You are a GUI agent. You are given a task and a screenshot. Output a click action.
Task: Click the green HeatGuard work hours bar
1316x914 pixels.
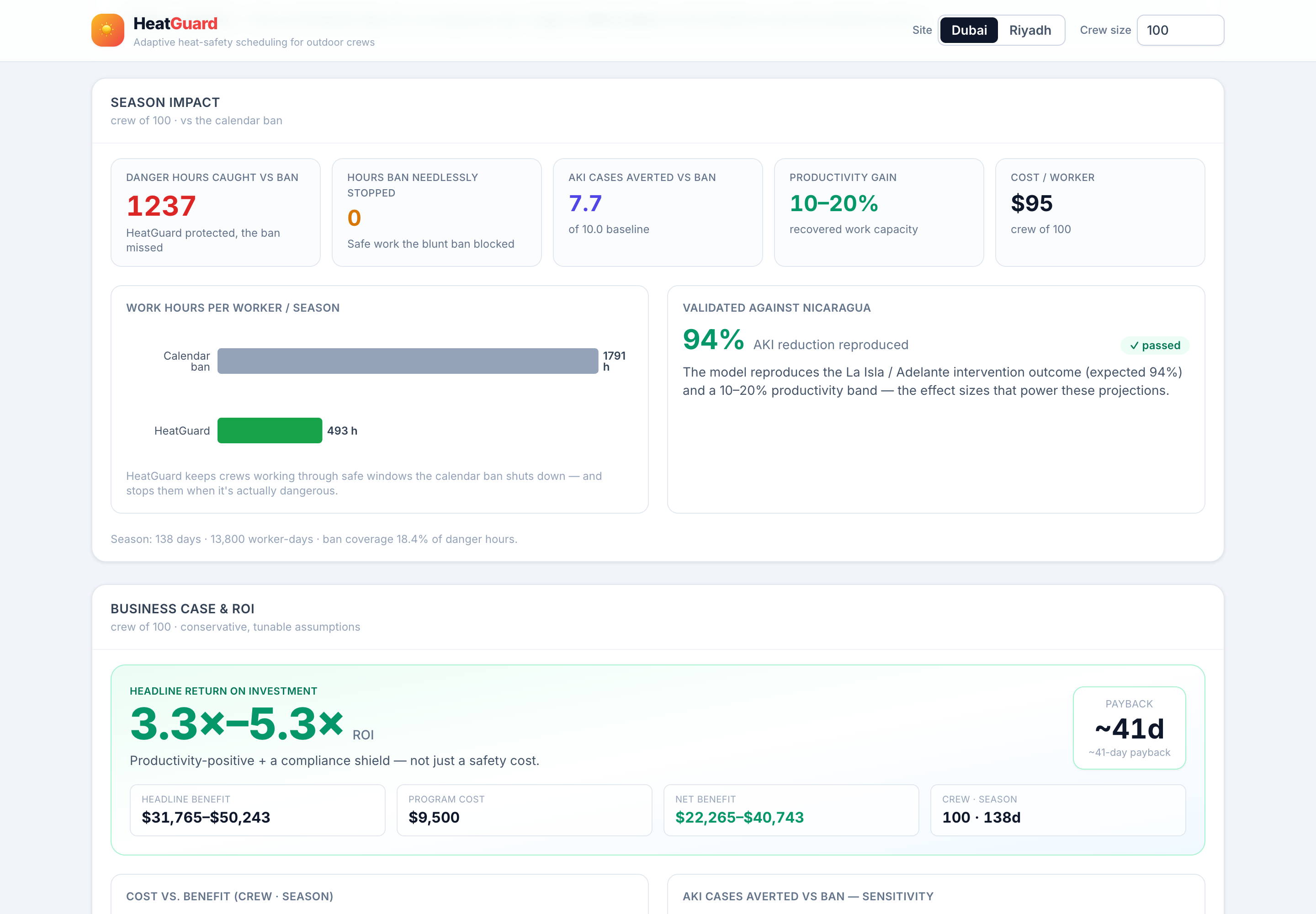click(x=270, y=430)
